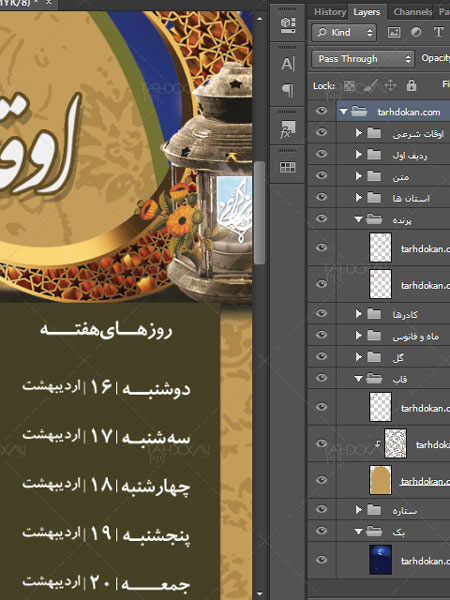Filter layers by pixel layers icon
The width and height of the screenshot is (450, 600).
394,33
